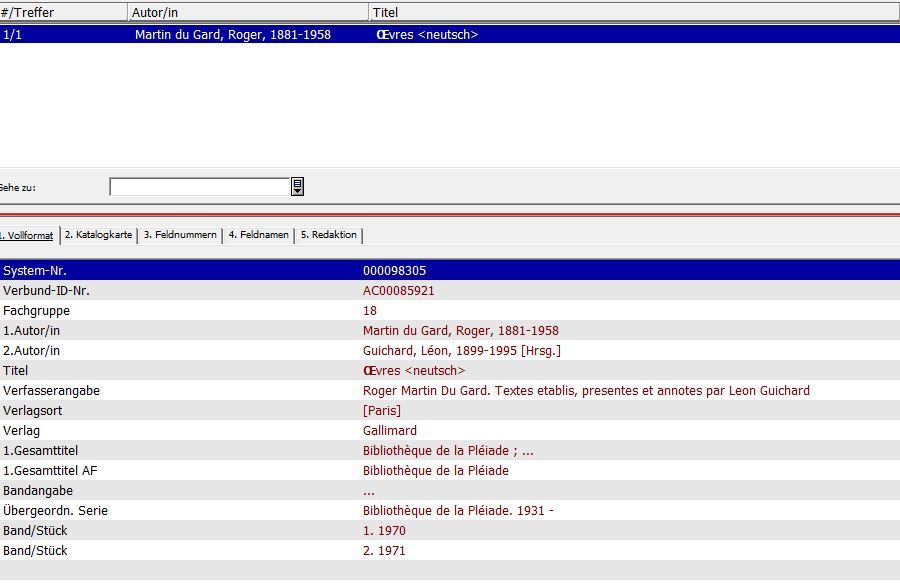This screenshot has height=585, width=900.
Task: Open the Übergeordn. Serie Pléiade 1931 link
Action: [457, 511]
